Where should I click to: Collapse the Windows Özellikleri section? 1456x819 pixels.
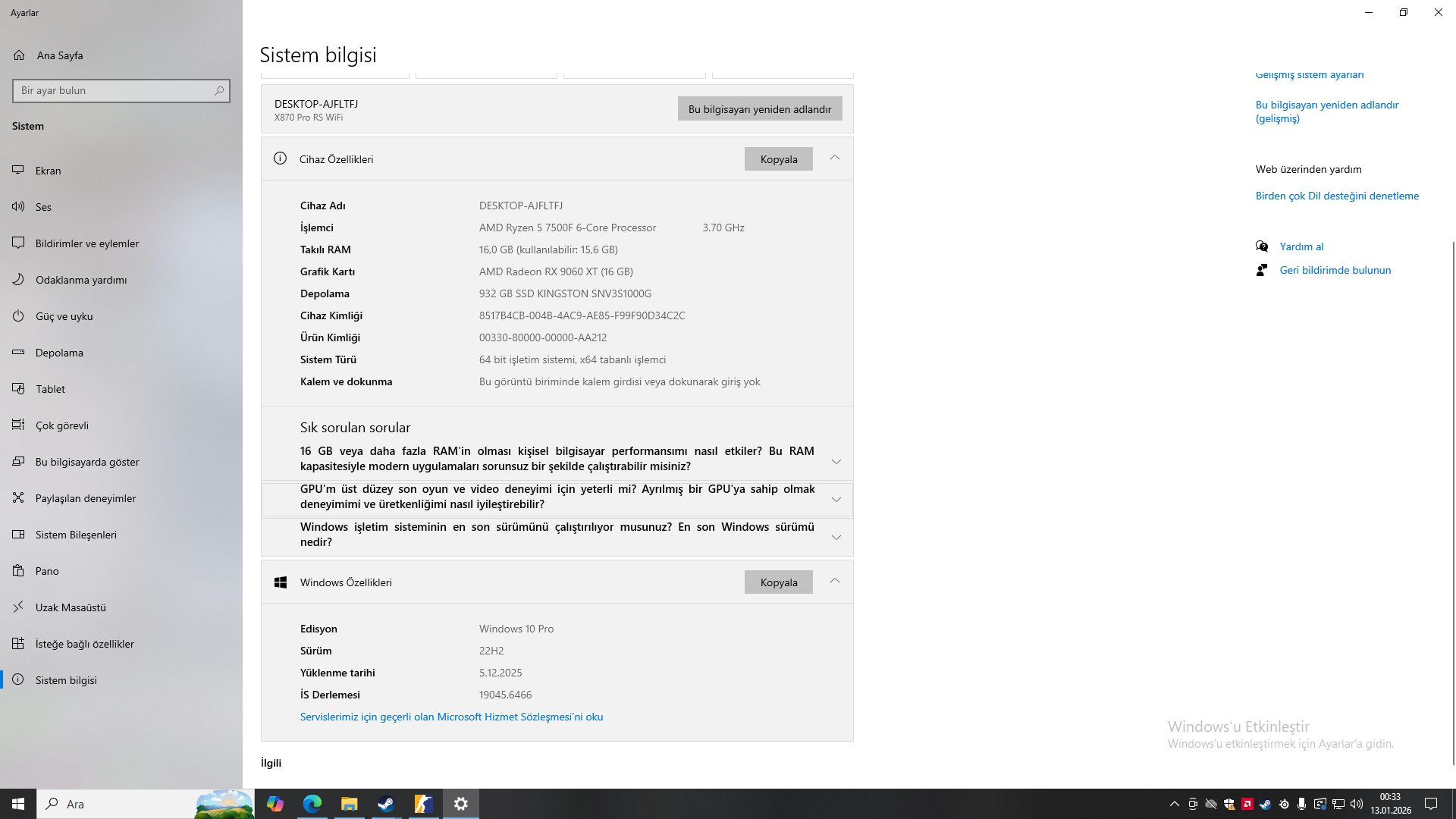pos(835,581)
